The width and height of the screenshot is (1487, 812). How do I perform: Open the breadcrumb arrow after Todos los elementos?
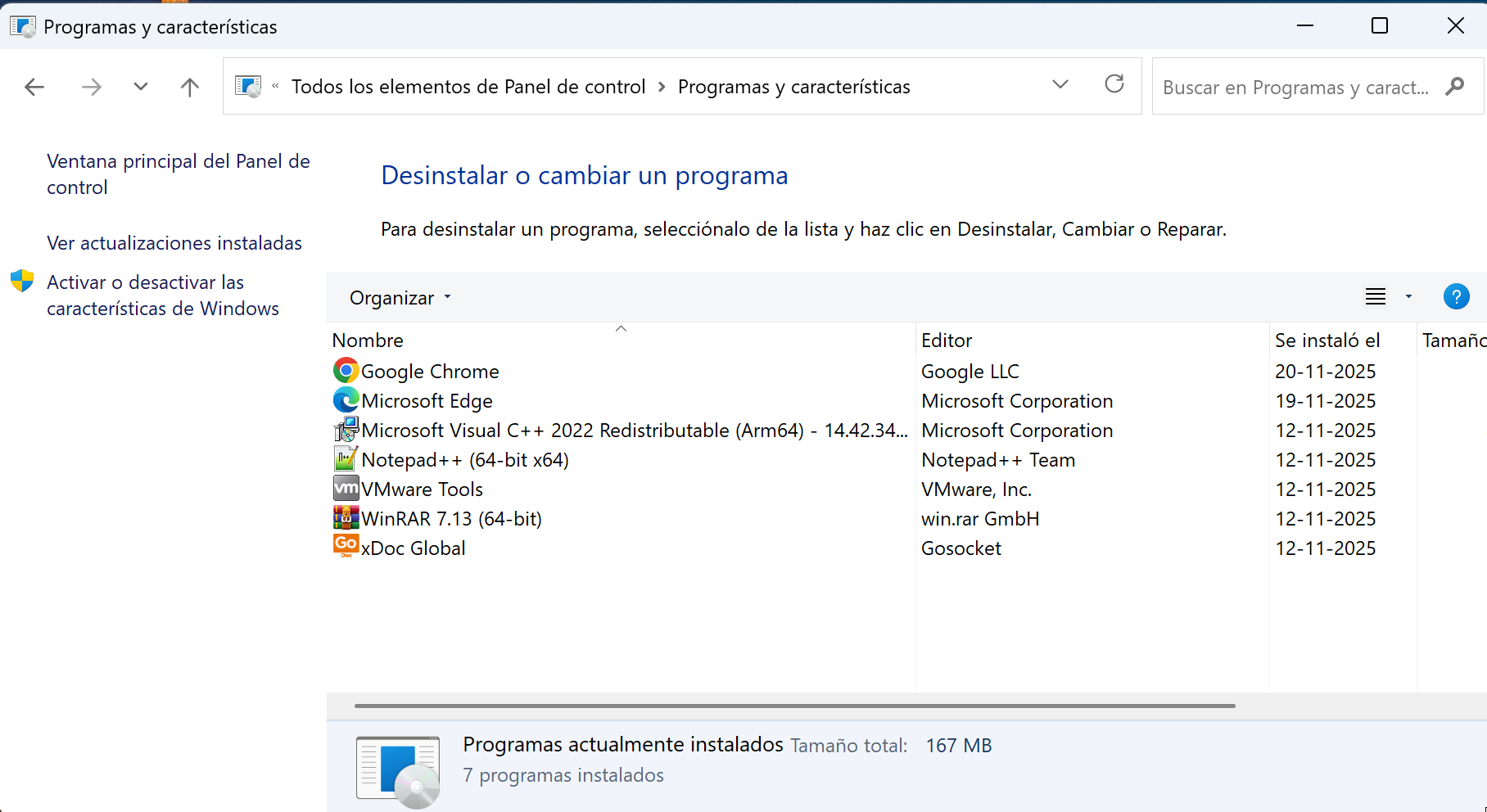click(x=662, y=87)
